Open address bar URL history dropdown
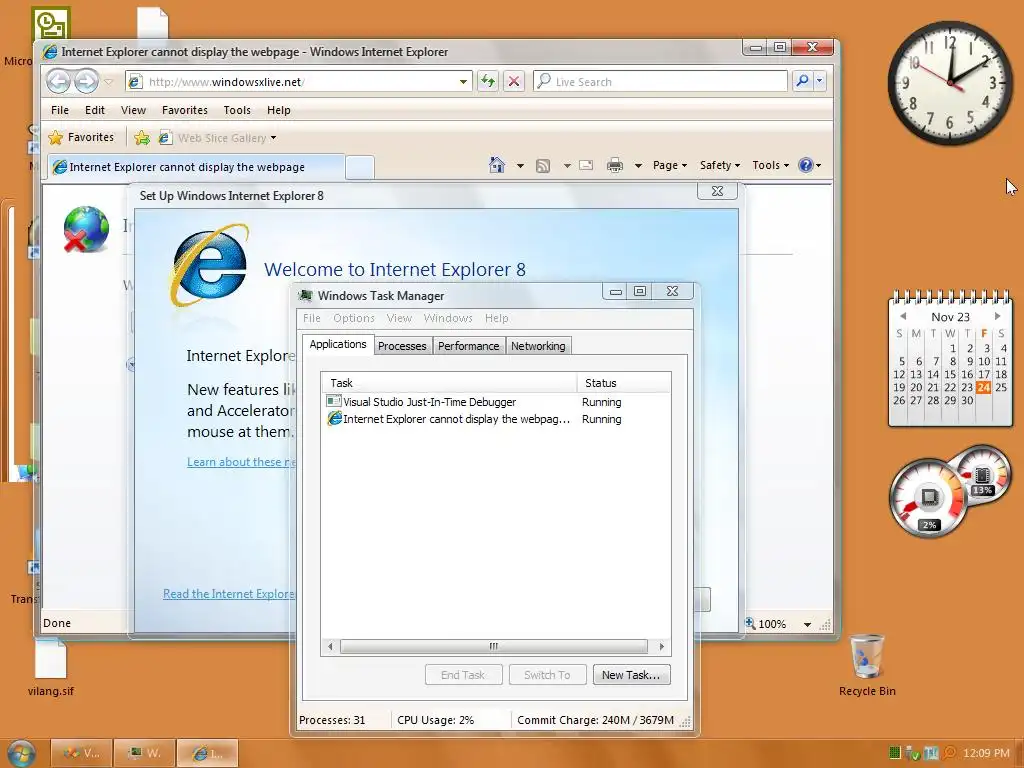Image resolution: width=1024 pixels, height=768 pixels. pyautogui.click(x=463, y=82)
